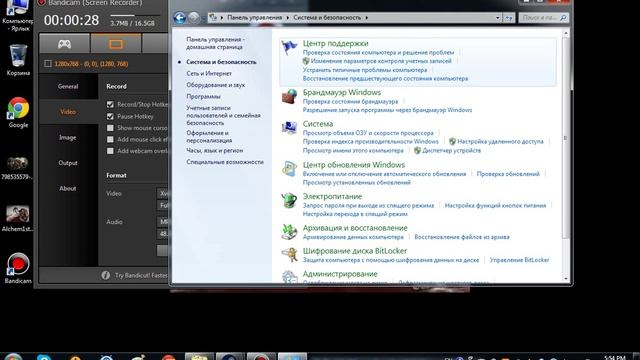Select Сеть и Интернет in sidebar
Screen dimensions: 640x360
[x=209, y=73]
